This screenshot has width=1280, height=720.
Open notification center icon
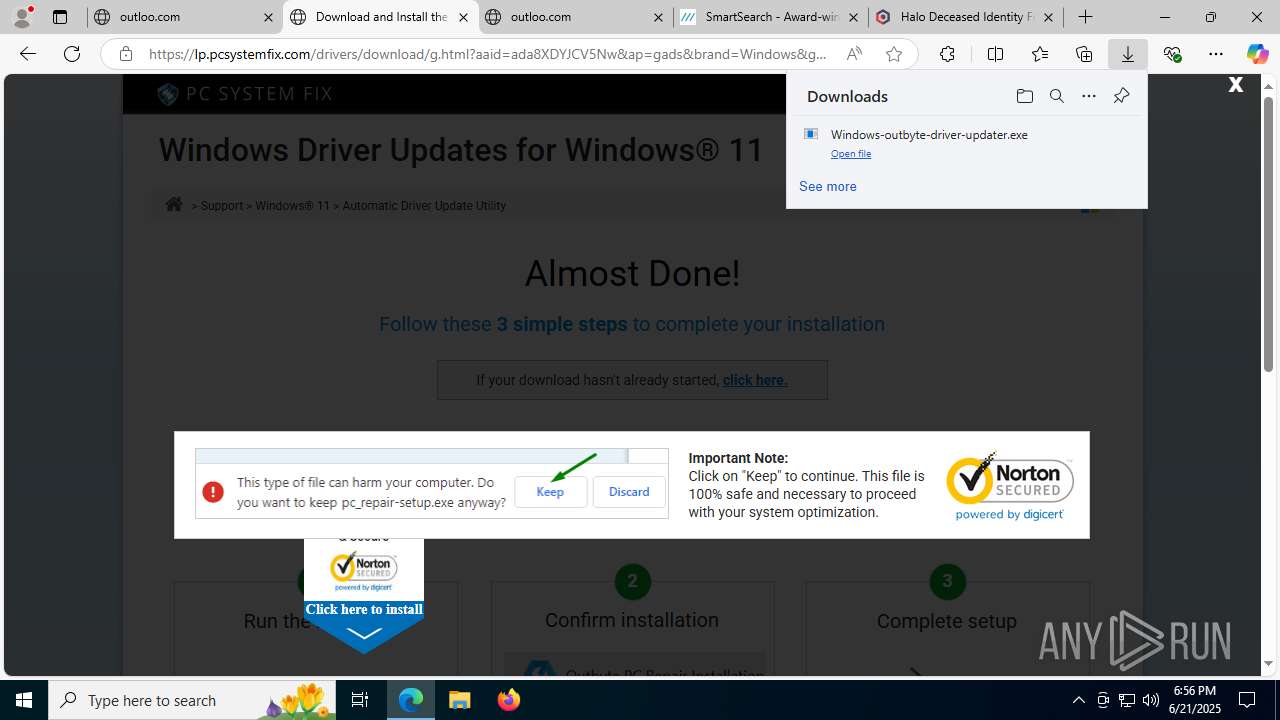(x=1248, y=700)
